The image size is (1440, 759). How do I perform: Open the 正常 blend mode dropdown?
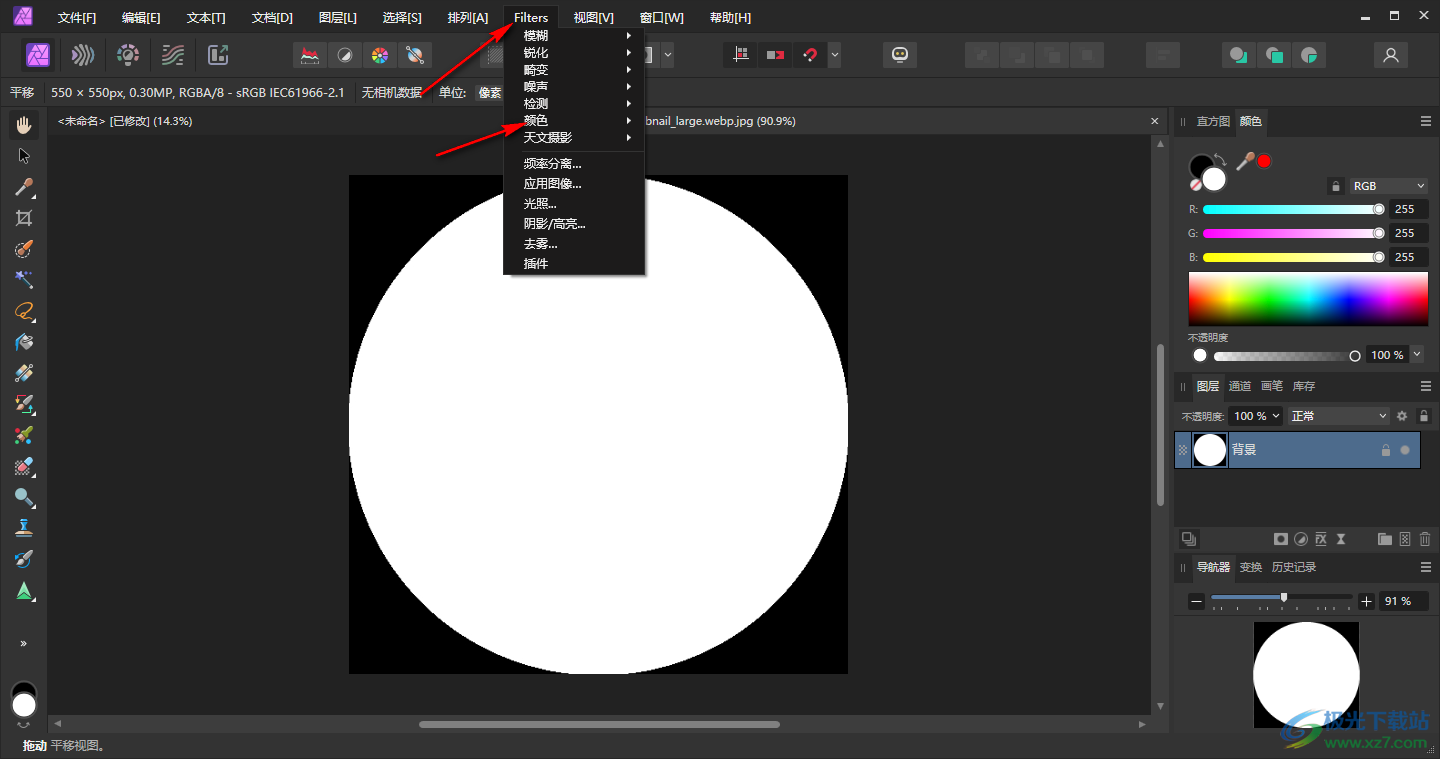(1339, 416)
